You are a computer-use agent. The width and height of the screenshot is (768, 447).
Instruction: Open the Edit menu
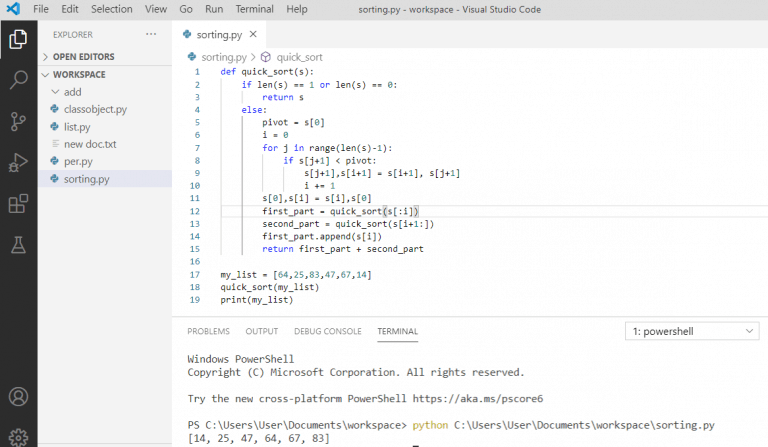click(x=70, y=9)
